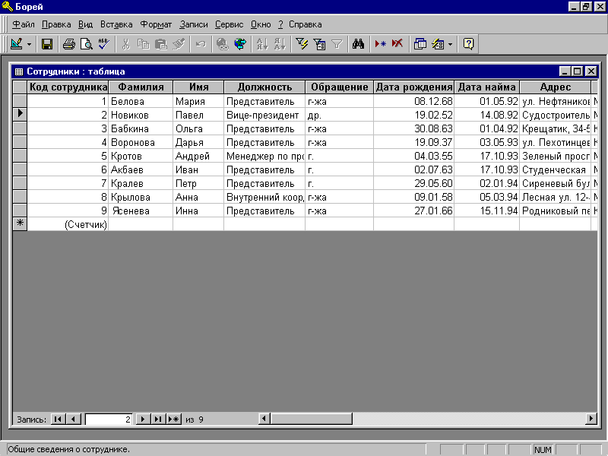Click the Filter By Selection icon
Screen dimensions: 608x456
click(302, 44)
